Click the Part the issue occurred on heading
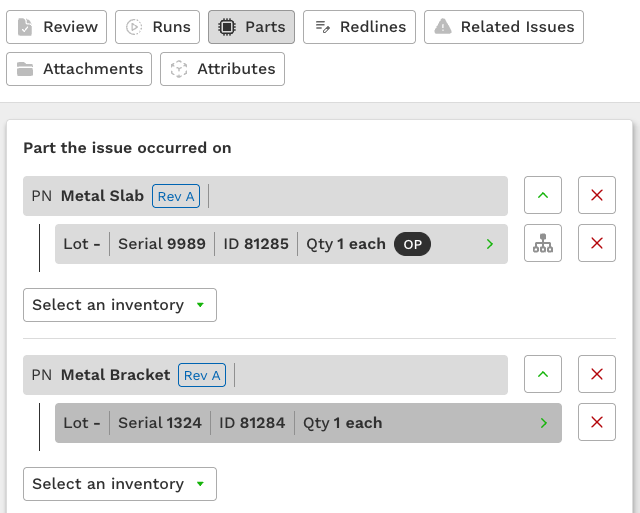The image size is (640, 513). point(127,148)
